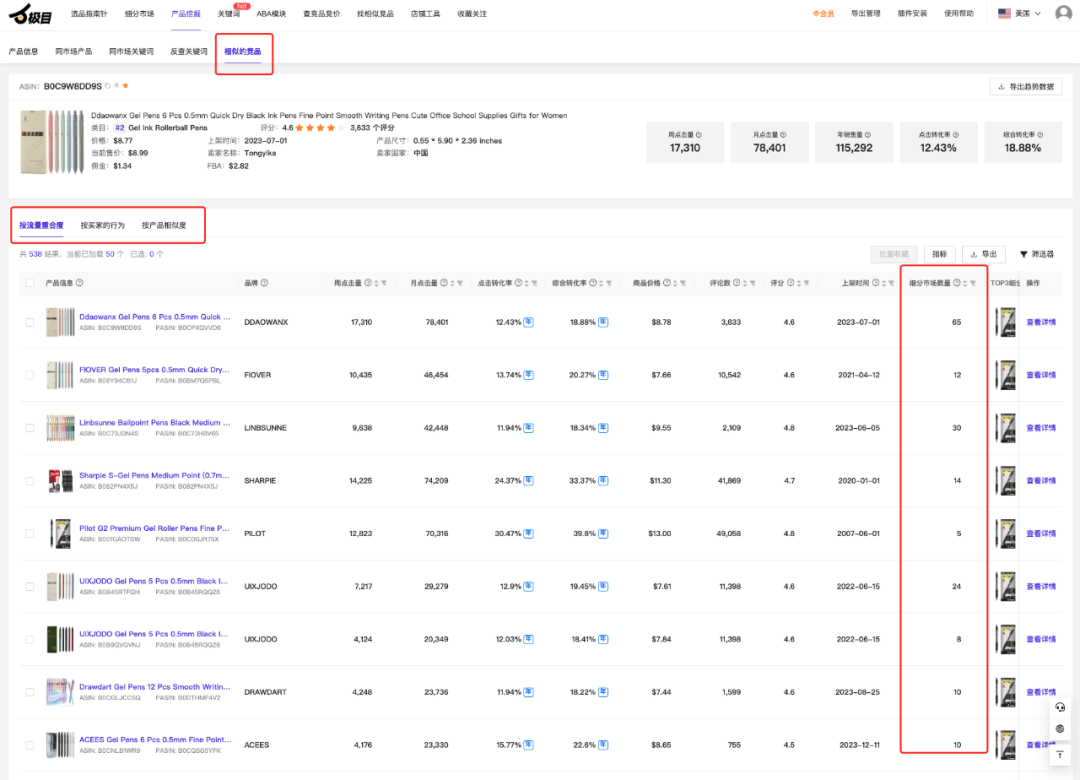Screen dimensions: 1080x780
Task: Sort by 细分市场数量 using its sort arrows
Action: pyautogui.click(x=965, y=283)
